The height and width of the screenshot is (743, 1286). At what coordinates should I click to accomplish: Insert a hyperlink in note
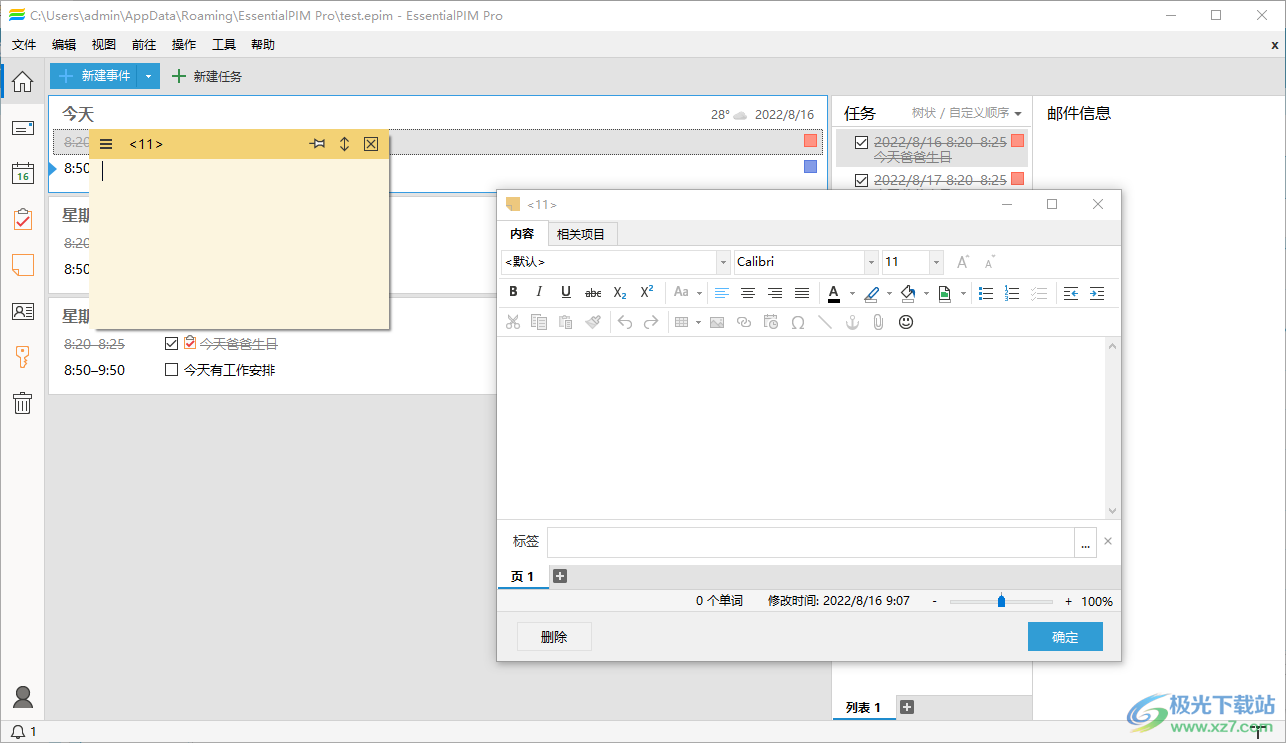pos(744,322)
